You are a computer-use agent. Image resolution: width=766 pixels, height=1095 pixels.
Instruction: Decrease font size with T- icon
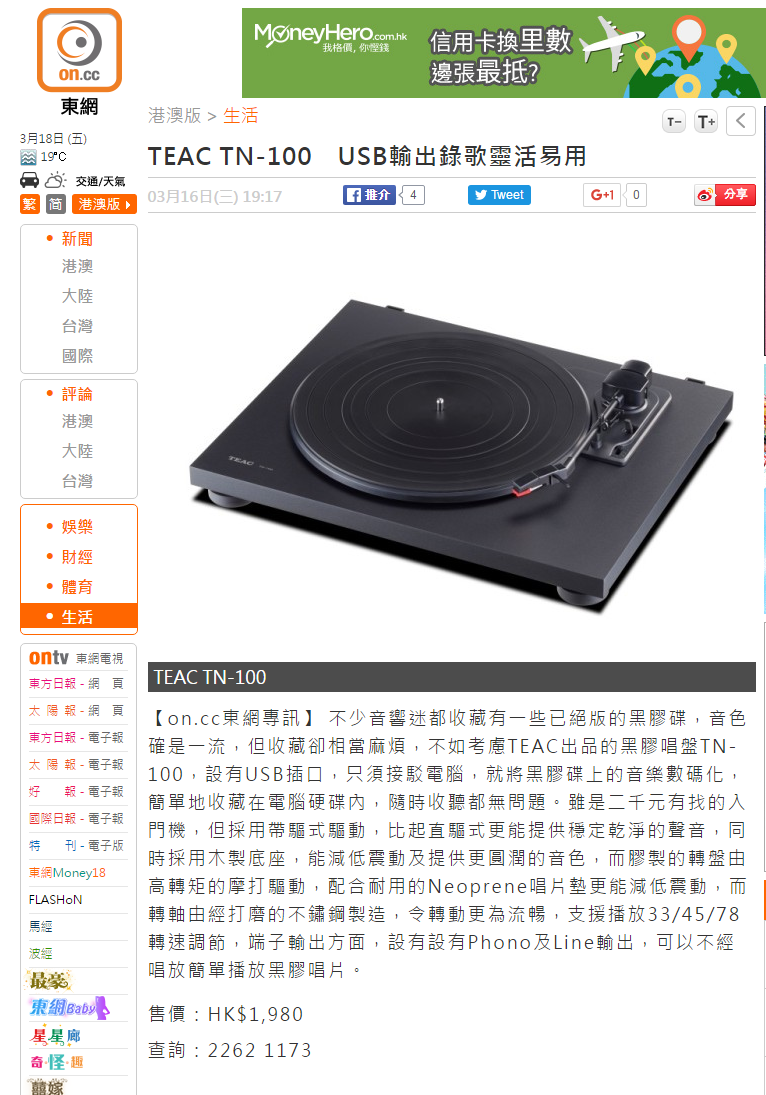pyautogui.click(x=674, y=122)
